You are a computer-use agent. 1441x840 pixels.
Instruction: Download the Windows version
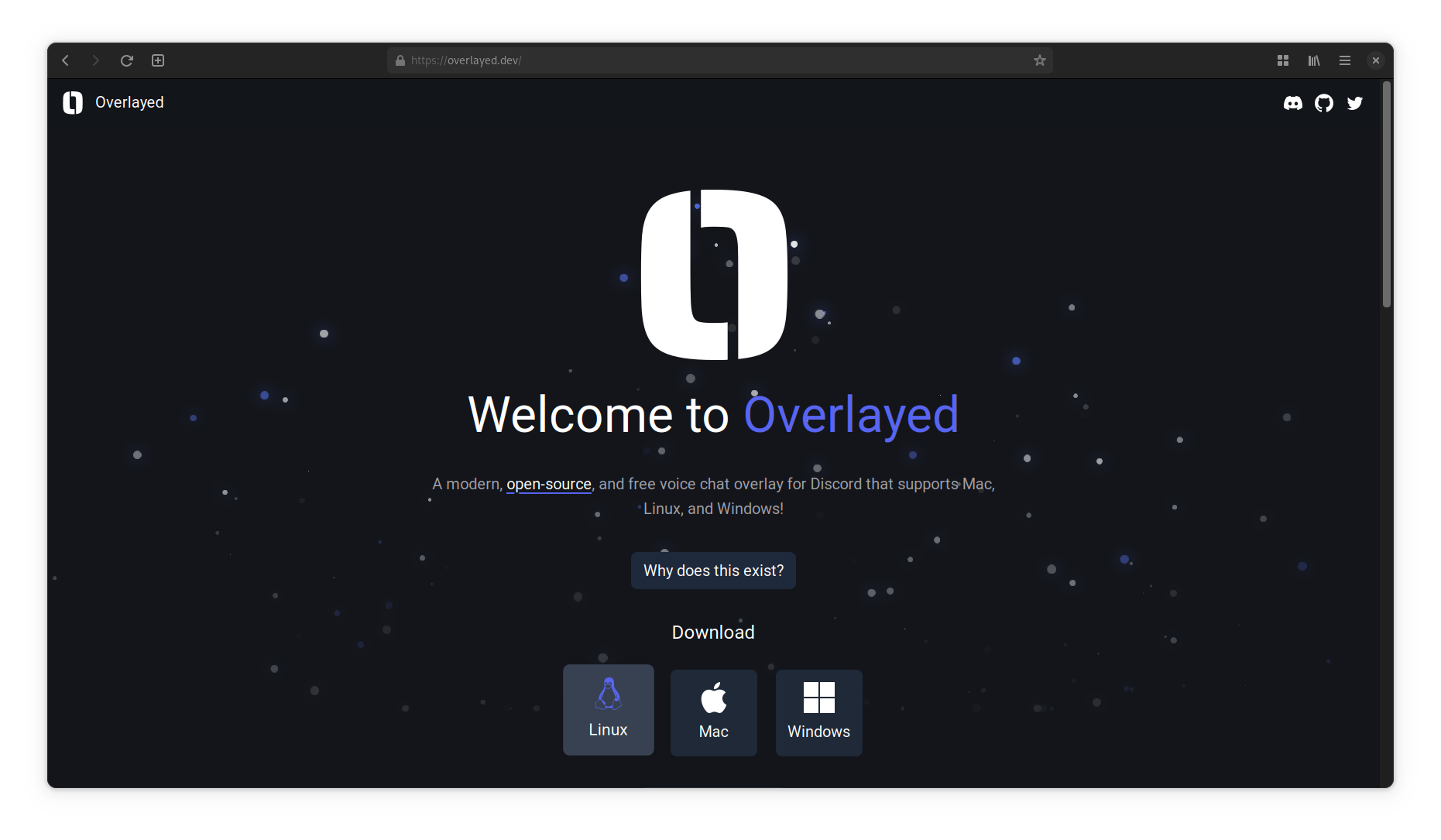click(x=818, y=712)
